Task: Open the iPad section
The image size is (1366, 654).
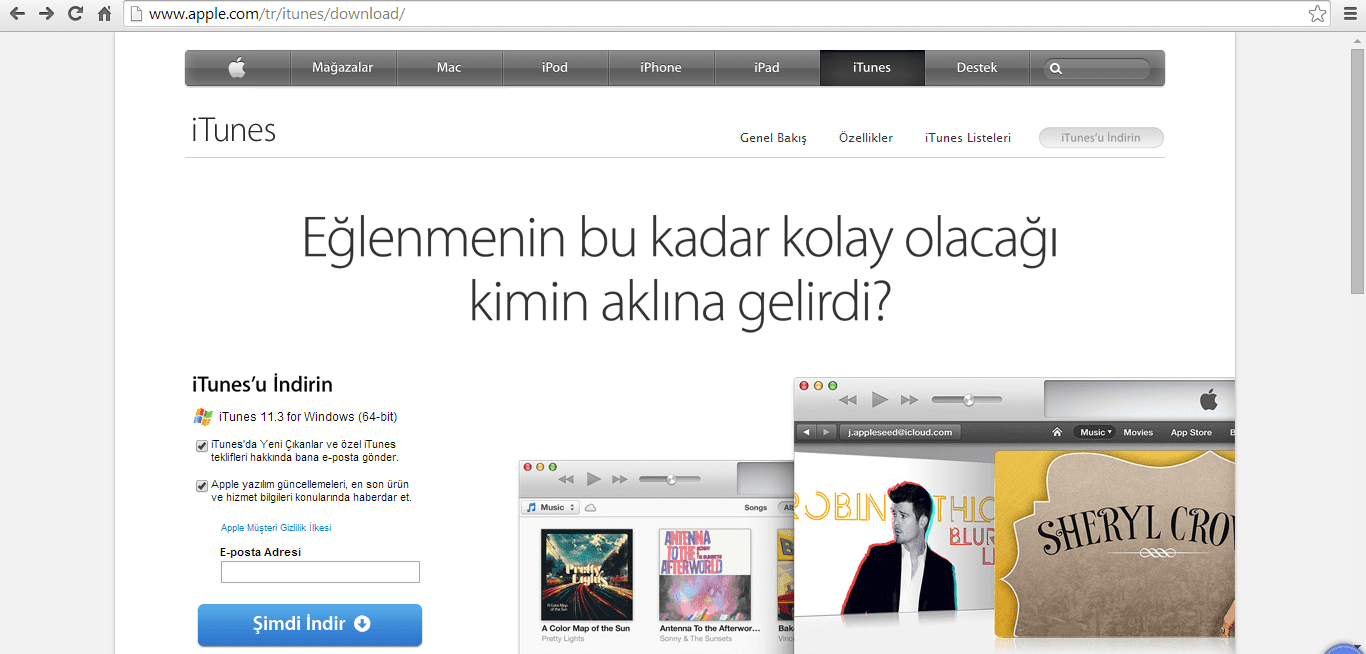Action: point(767,68)
